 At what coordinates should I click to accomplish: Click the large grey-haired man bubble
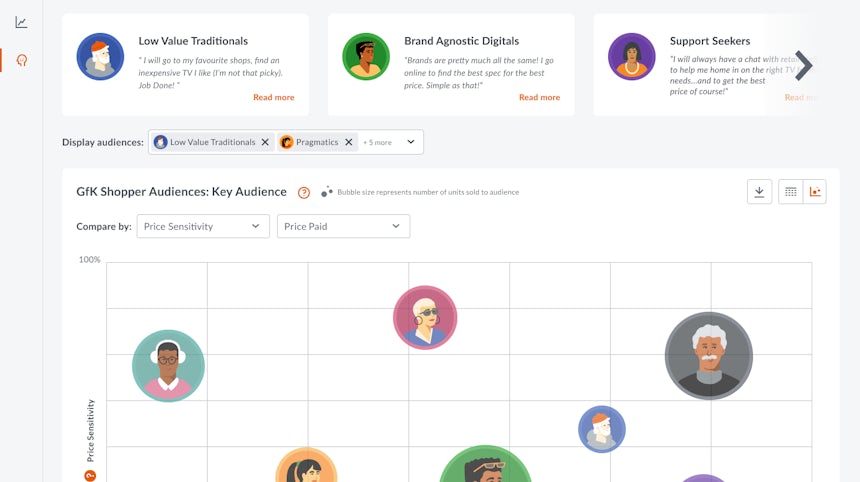[x=708, y=356]
